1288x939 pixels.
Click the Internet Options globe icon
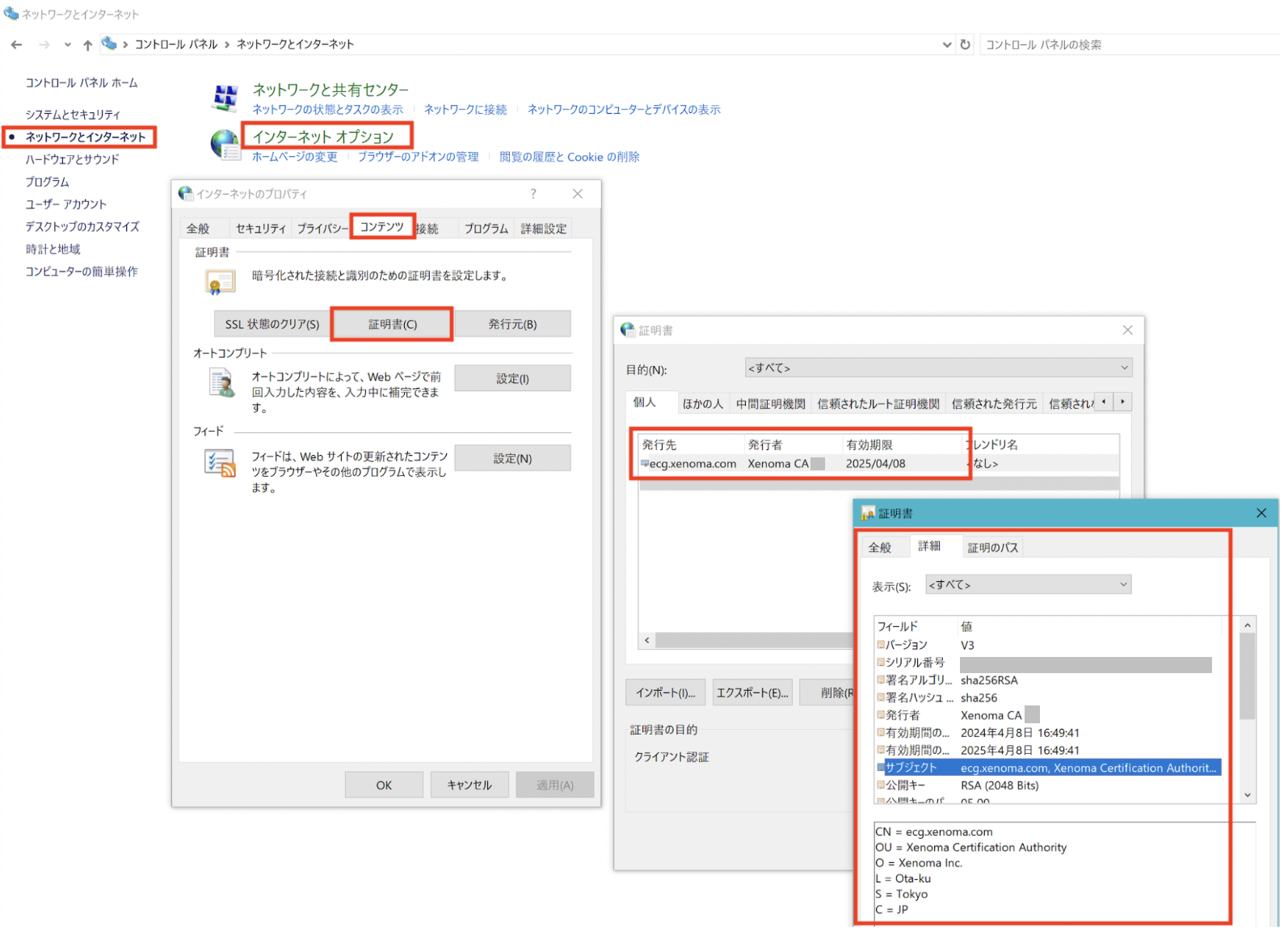pyautogui.click(x=225, y=145)
